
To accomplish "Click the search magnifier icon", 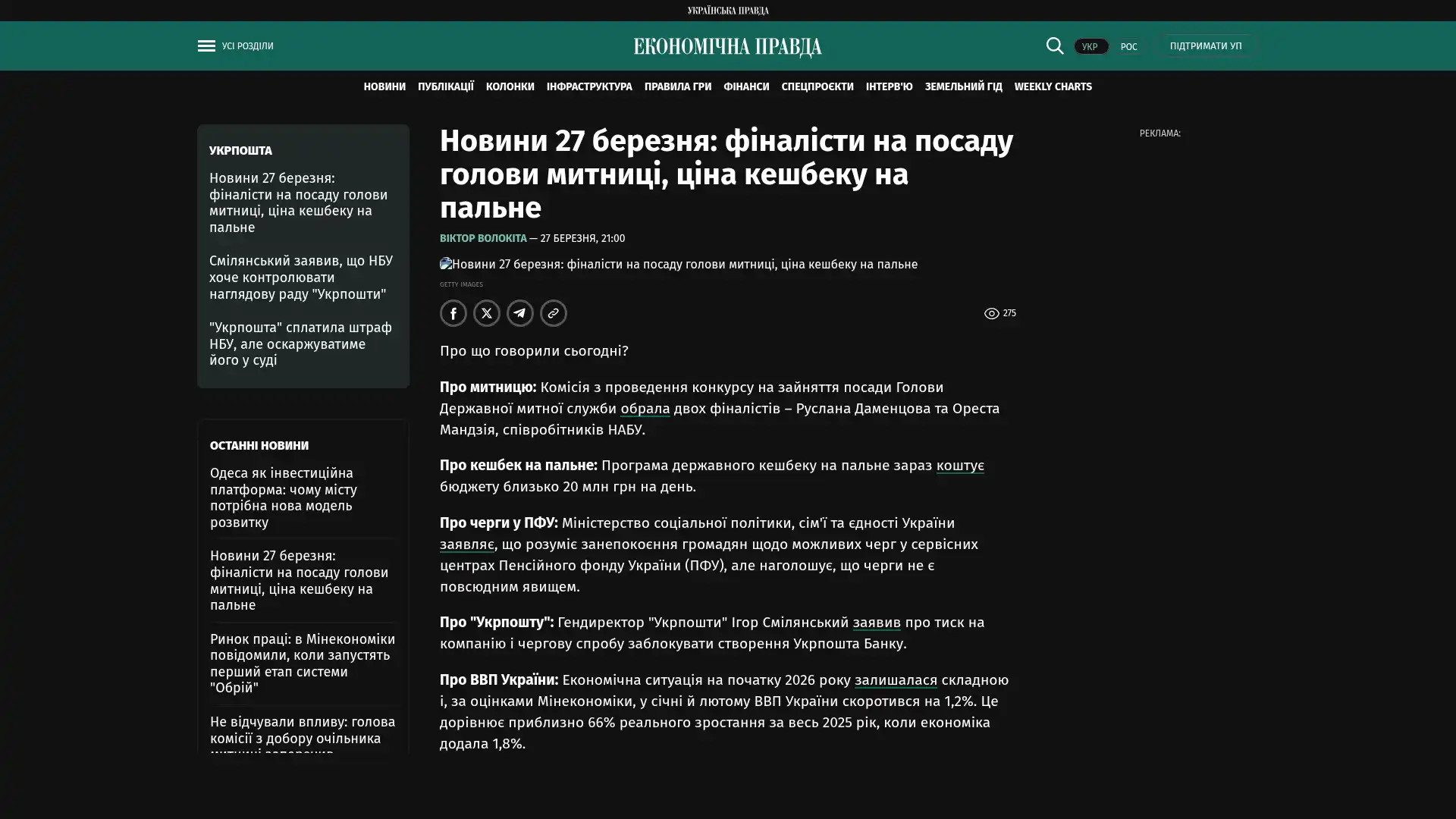I will tap(1054, 46).
